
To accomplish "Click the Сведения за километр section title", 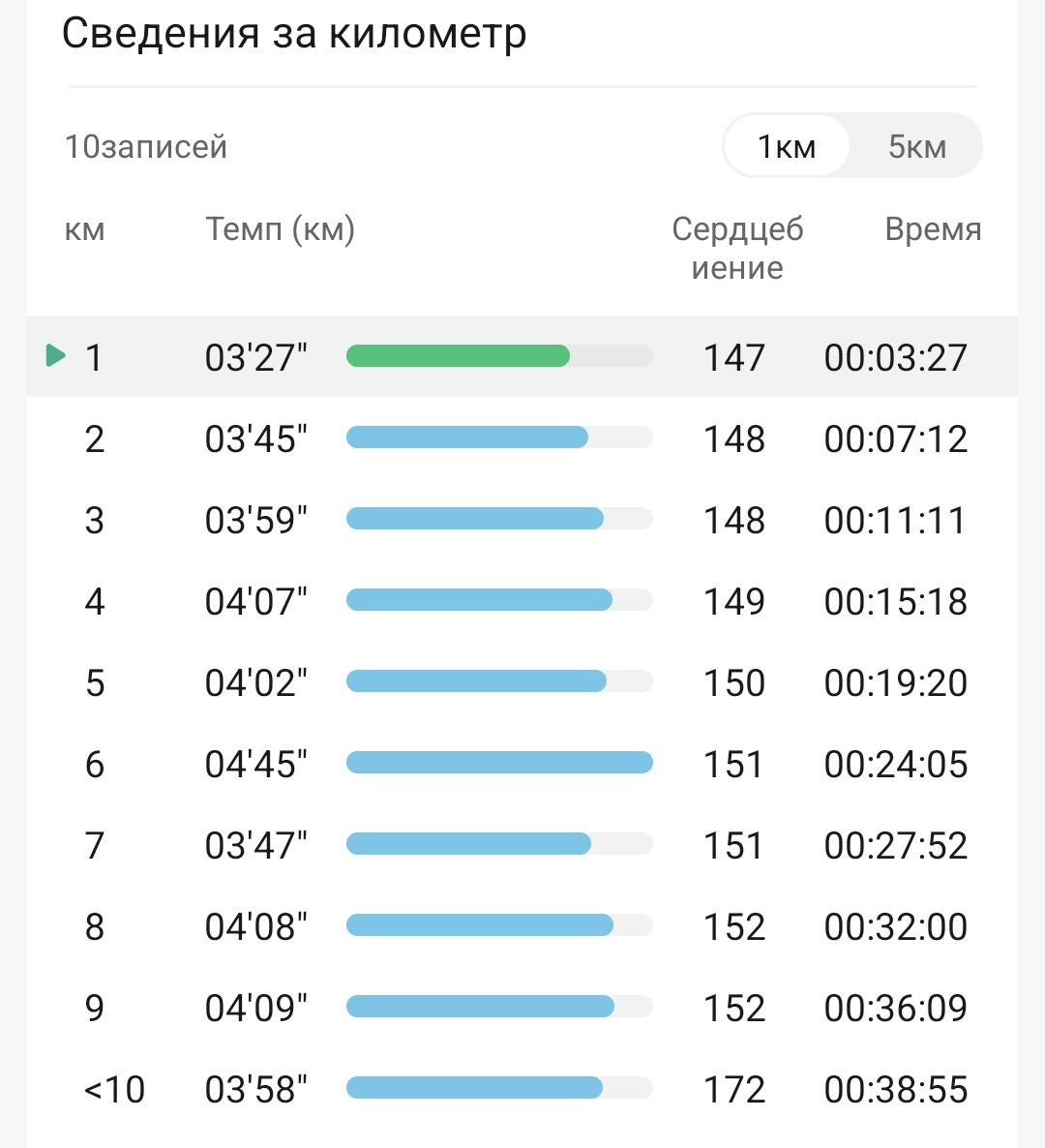I will (294, 34).
